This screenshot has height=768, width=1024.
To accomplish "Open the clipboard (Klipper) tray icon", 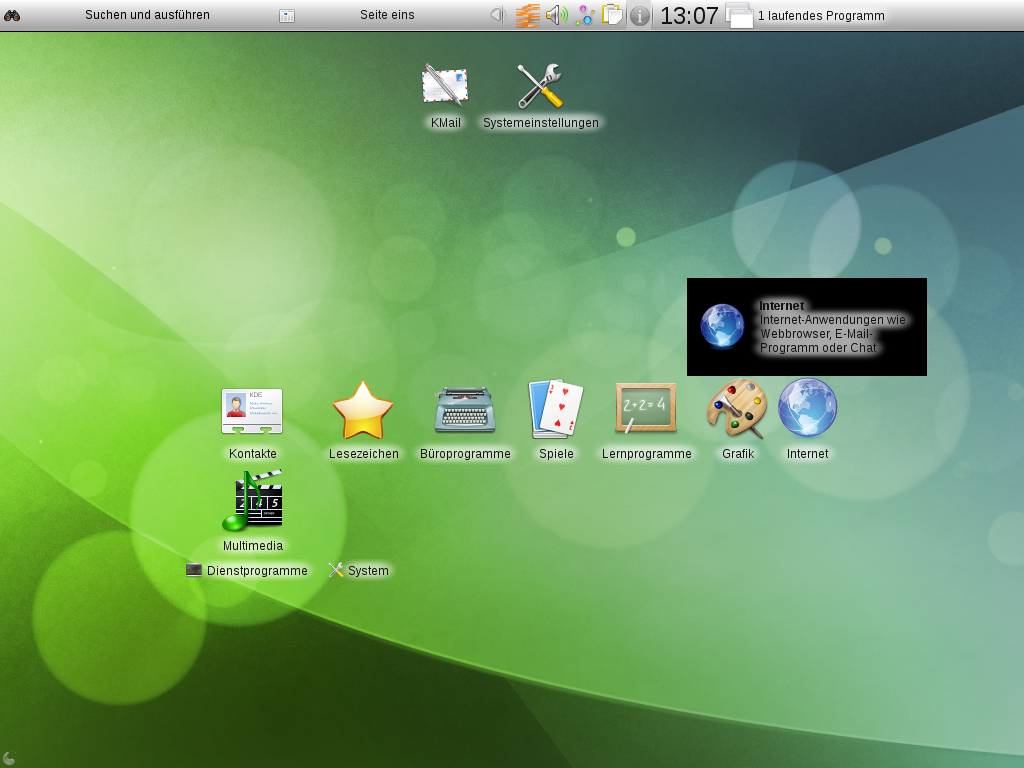I will [x=611, y=15].
